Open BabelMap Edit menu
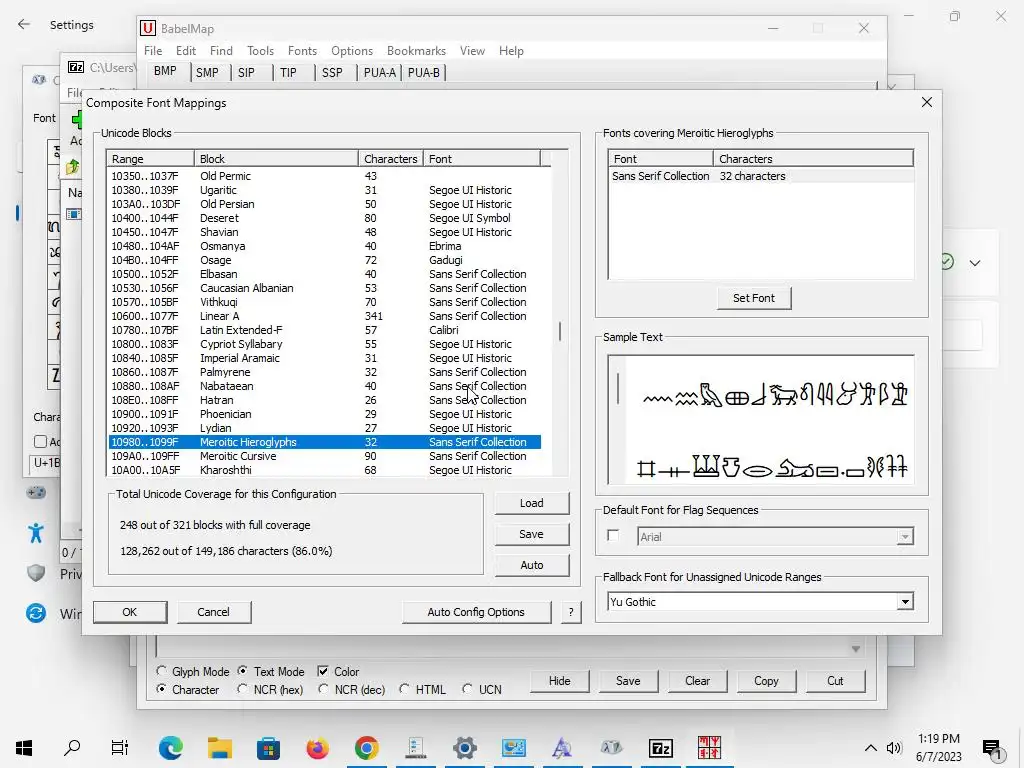This screenshot has height=768, width=1024. click(185, 50)
